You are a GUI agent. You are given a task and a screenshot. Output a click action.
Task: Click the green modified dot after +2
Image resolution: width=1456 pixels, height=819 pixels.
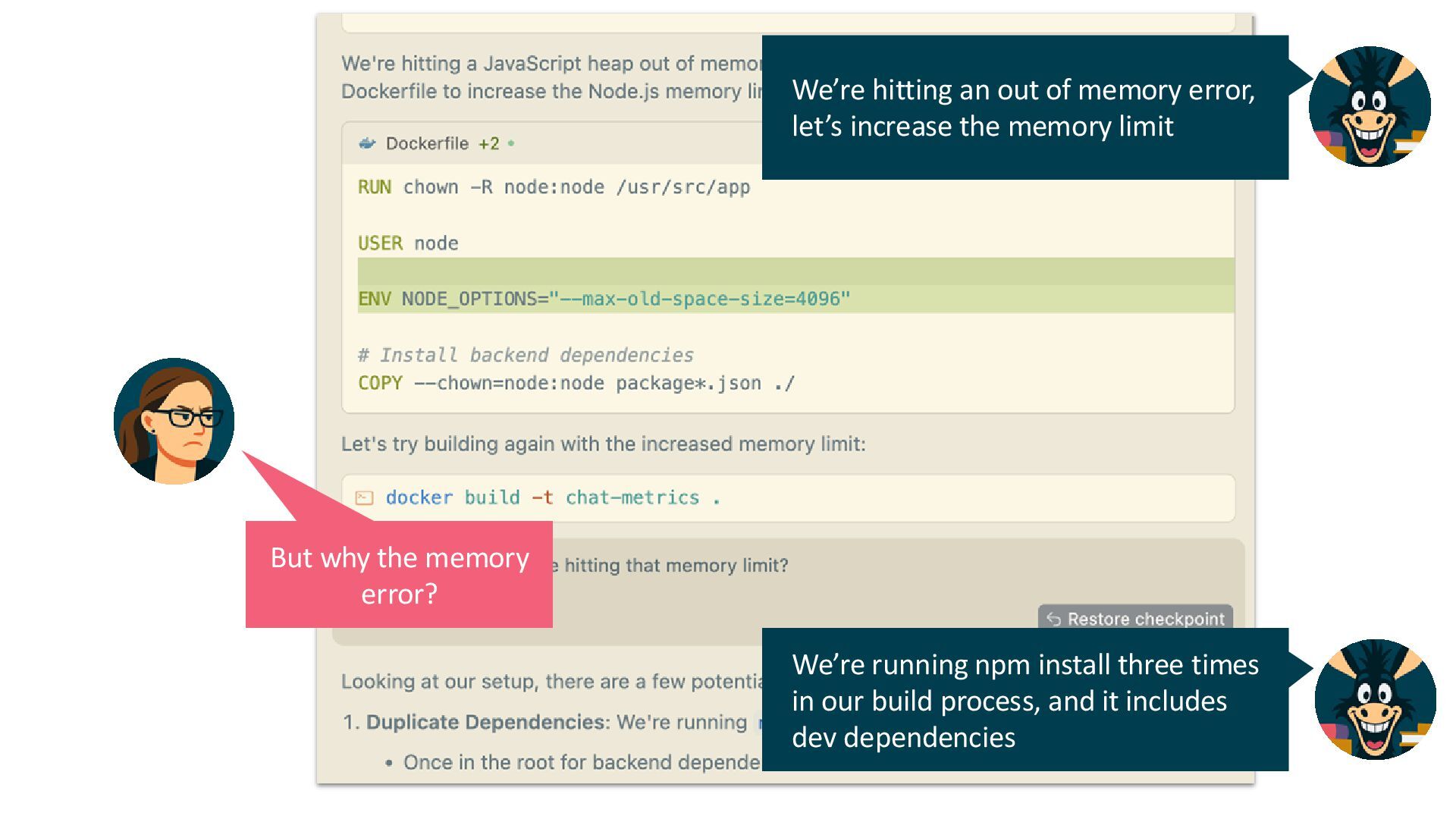511,143
